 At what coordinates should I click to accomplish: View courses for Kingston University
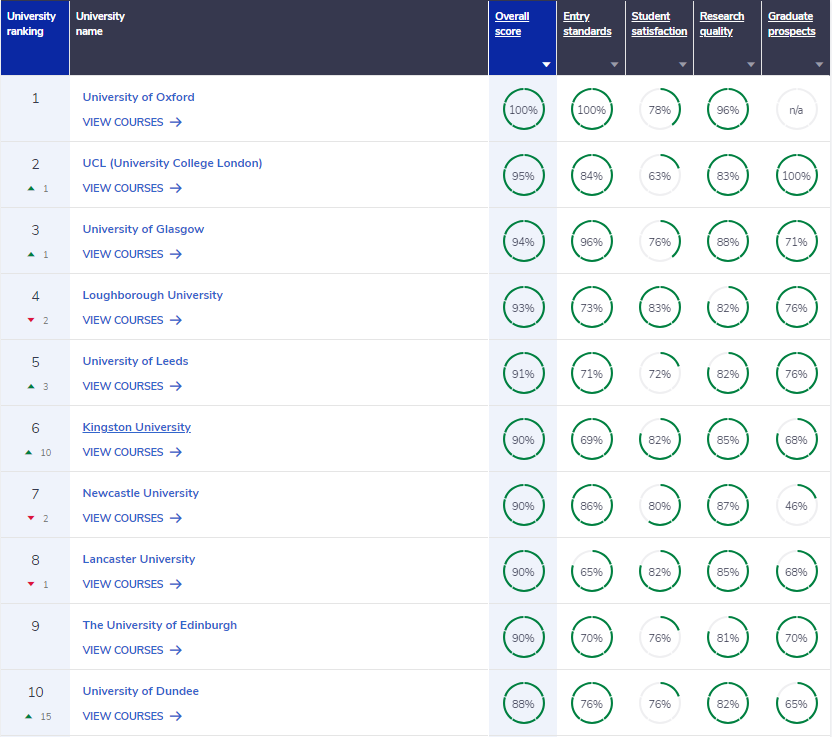pyautogui.click(x=132, y=452)
